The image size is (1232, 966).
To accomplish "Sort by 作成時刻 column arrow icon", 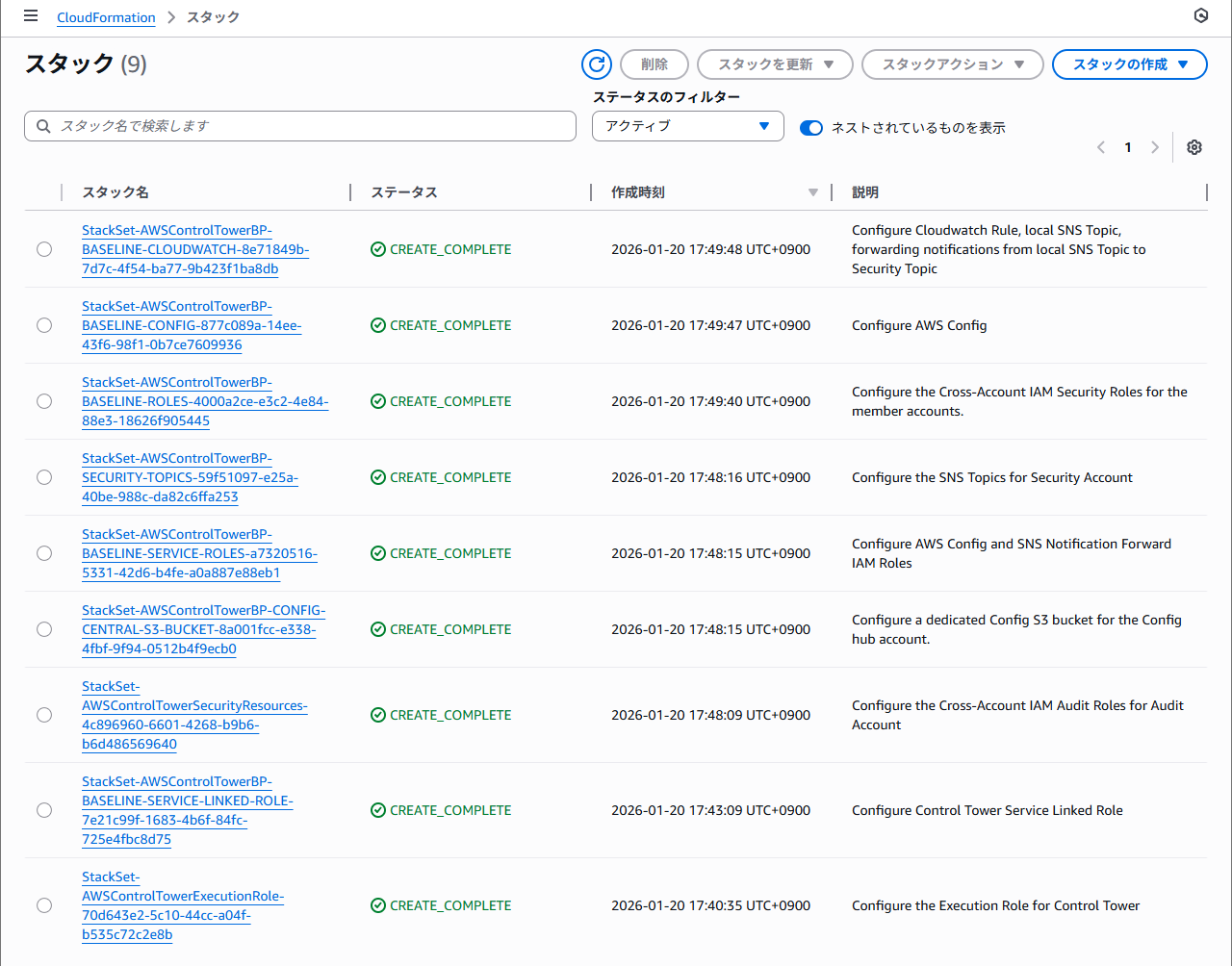I will coord(813,192).
